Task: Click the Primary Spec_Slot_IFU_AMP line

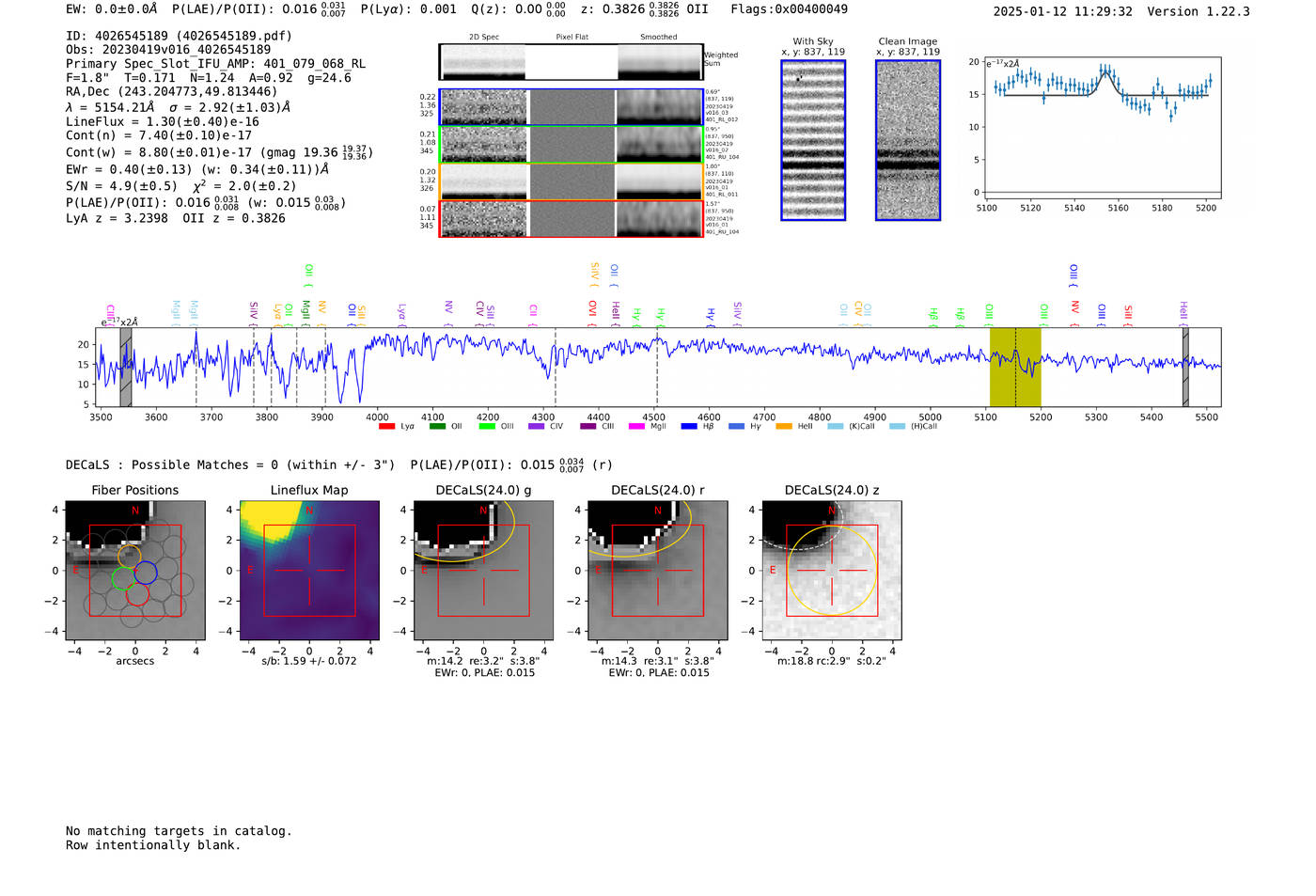Action: tap(215, 64)
